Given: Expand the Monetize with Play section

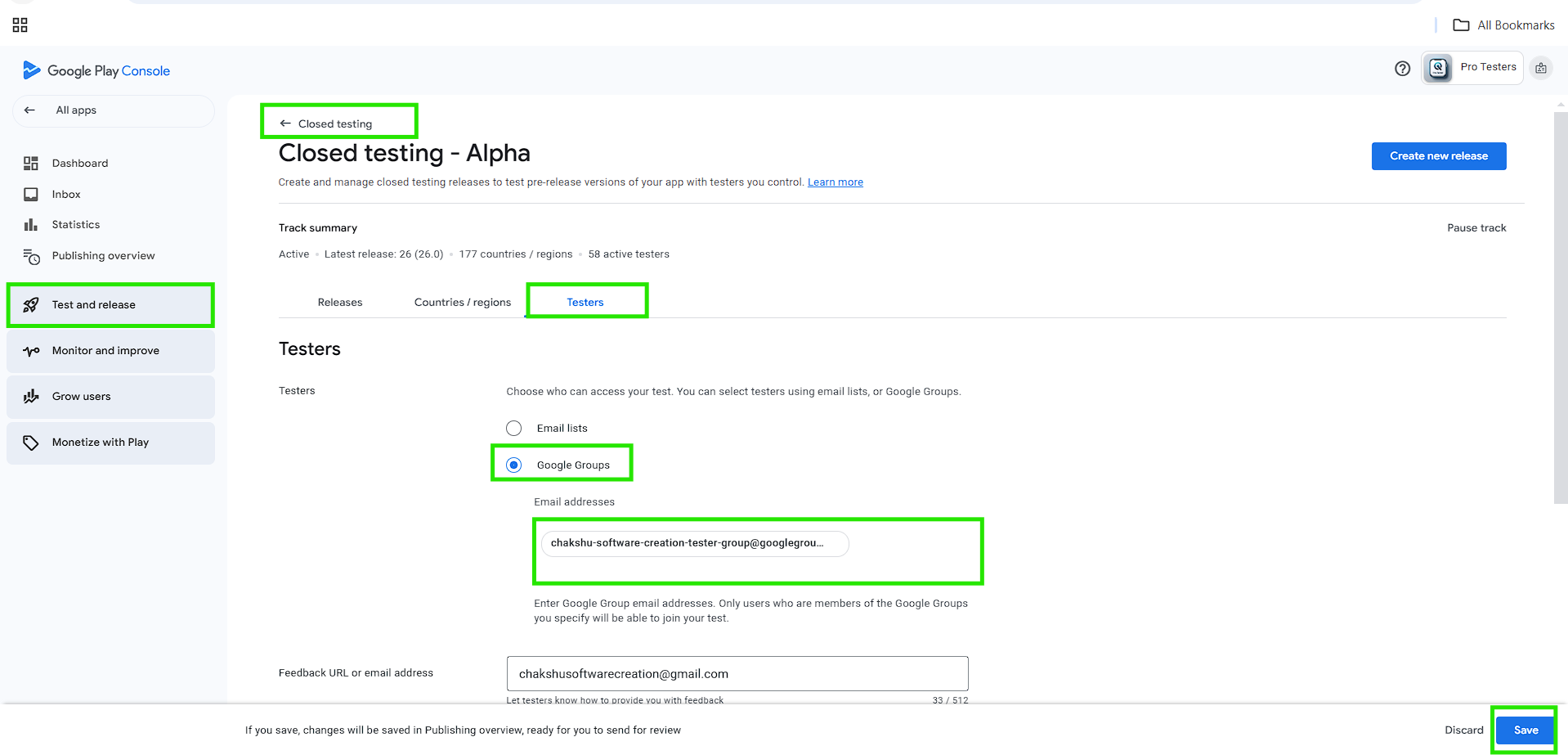Looking at the screenshot, I should 110,443.
